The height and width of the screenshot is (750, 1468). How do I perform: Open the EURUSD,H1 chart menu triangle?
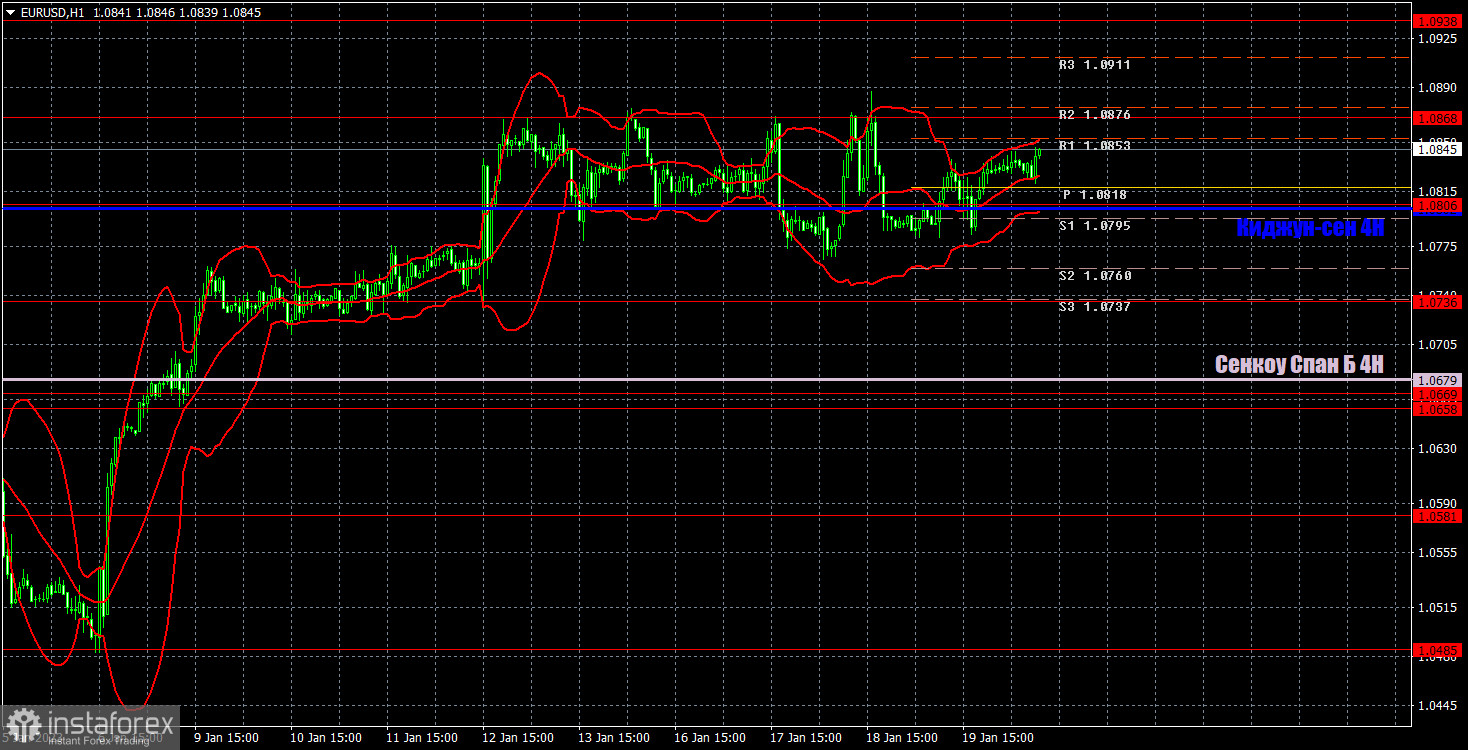(x=10, y=12)
